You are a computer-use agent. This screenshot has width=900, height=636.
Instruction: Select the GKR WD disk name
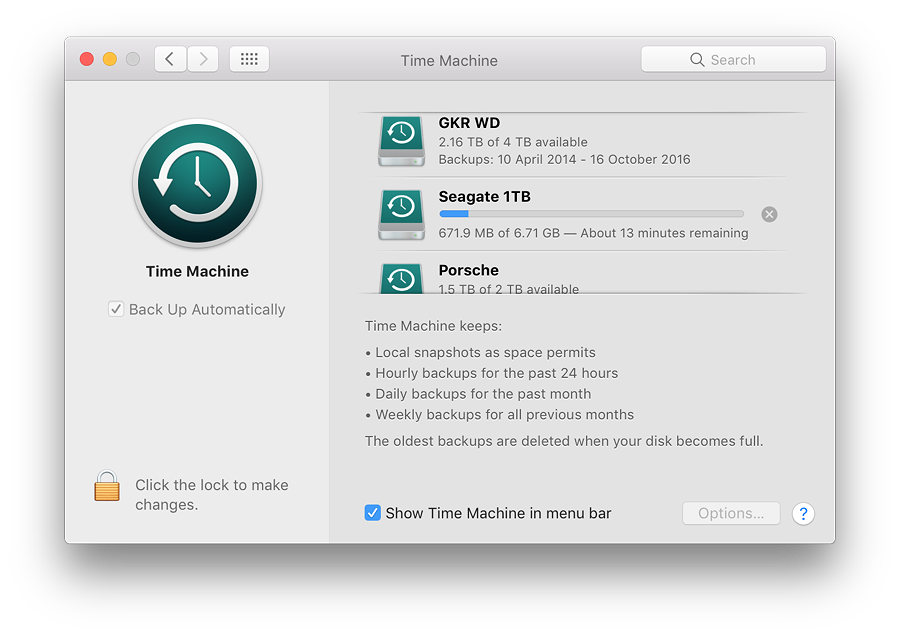coord(469,123)
